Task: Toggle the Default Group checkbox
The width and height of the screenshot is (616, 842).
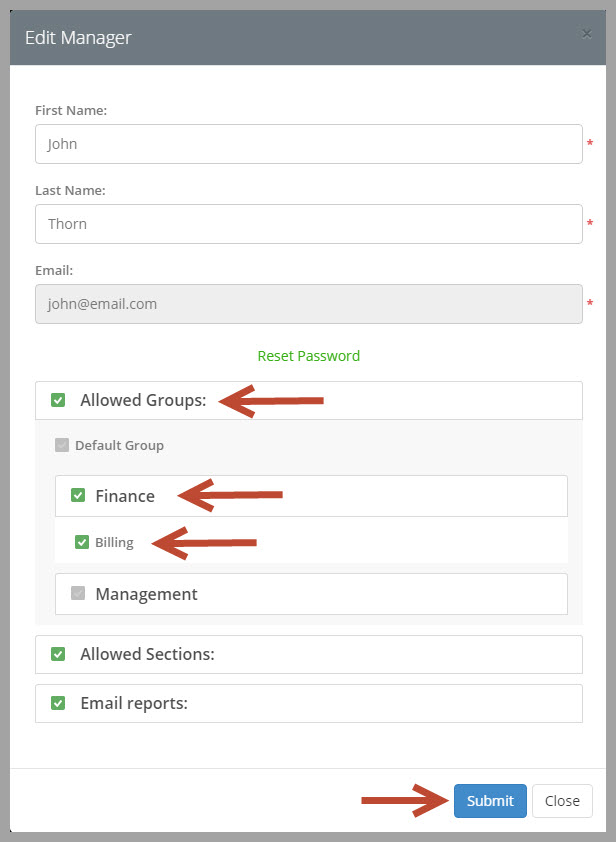Action: (62, 445)
